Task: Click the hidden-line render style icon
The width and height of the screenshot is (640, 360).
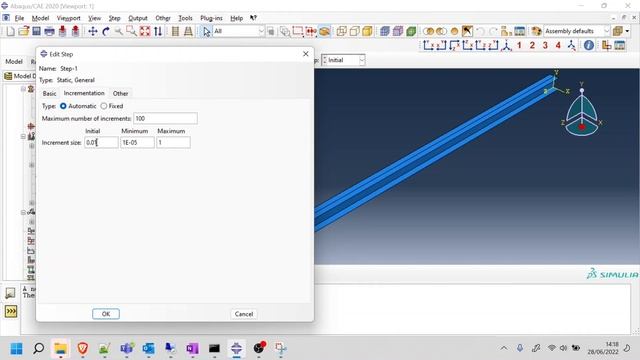Action: click(354, 31)
